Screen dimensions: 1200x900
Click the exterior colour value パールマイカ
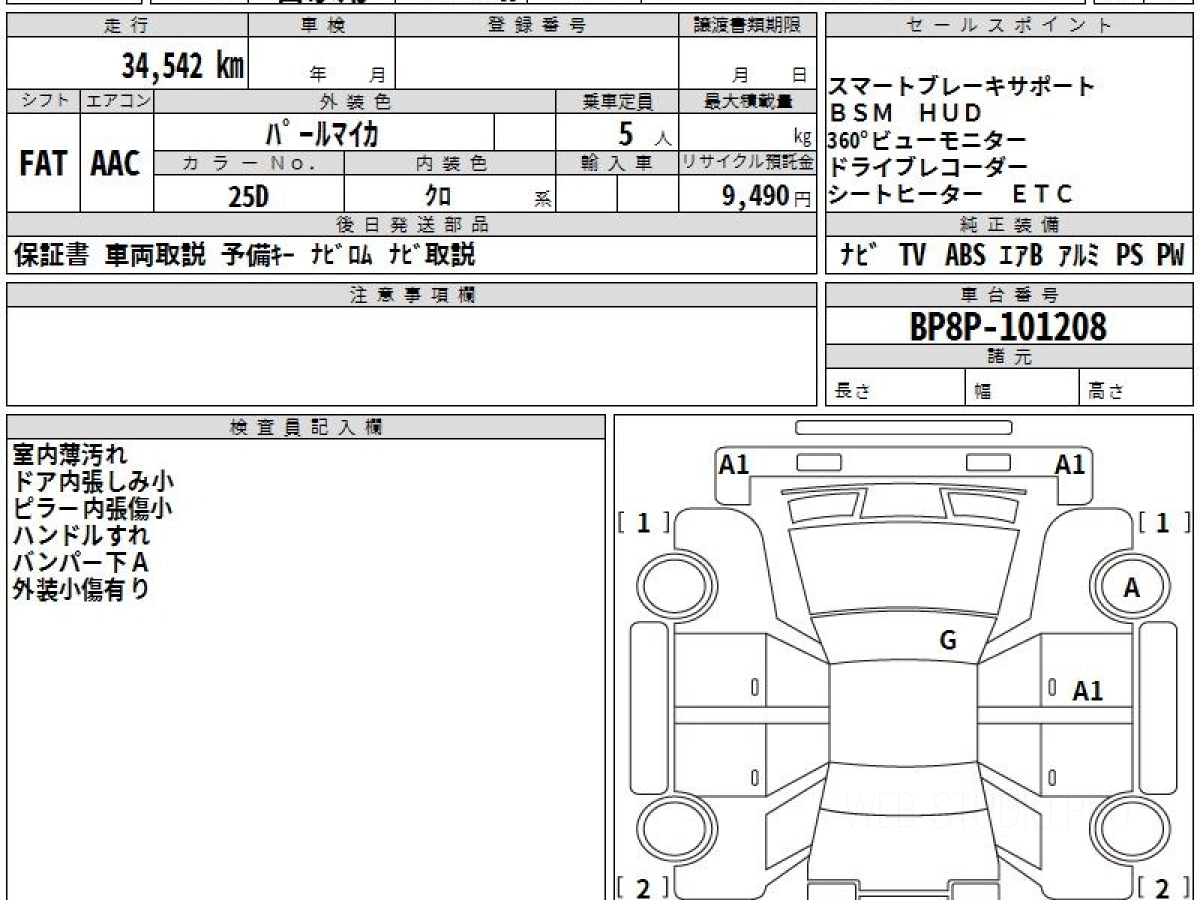point(321,132)
